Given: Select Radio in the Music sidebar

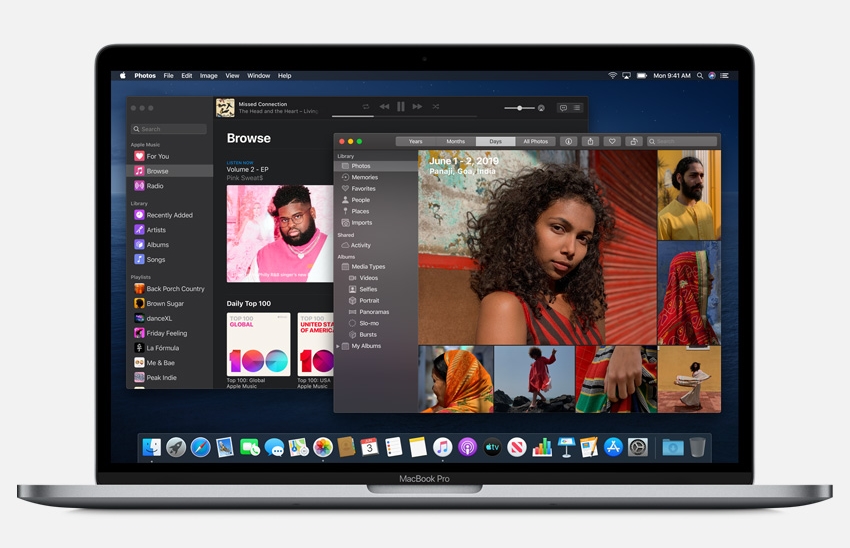Looking at the screenshot, I should [155, 186].
